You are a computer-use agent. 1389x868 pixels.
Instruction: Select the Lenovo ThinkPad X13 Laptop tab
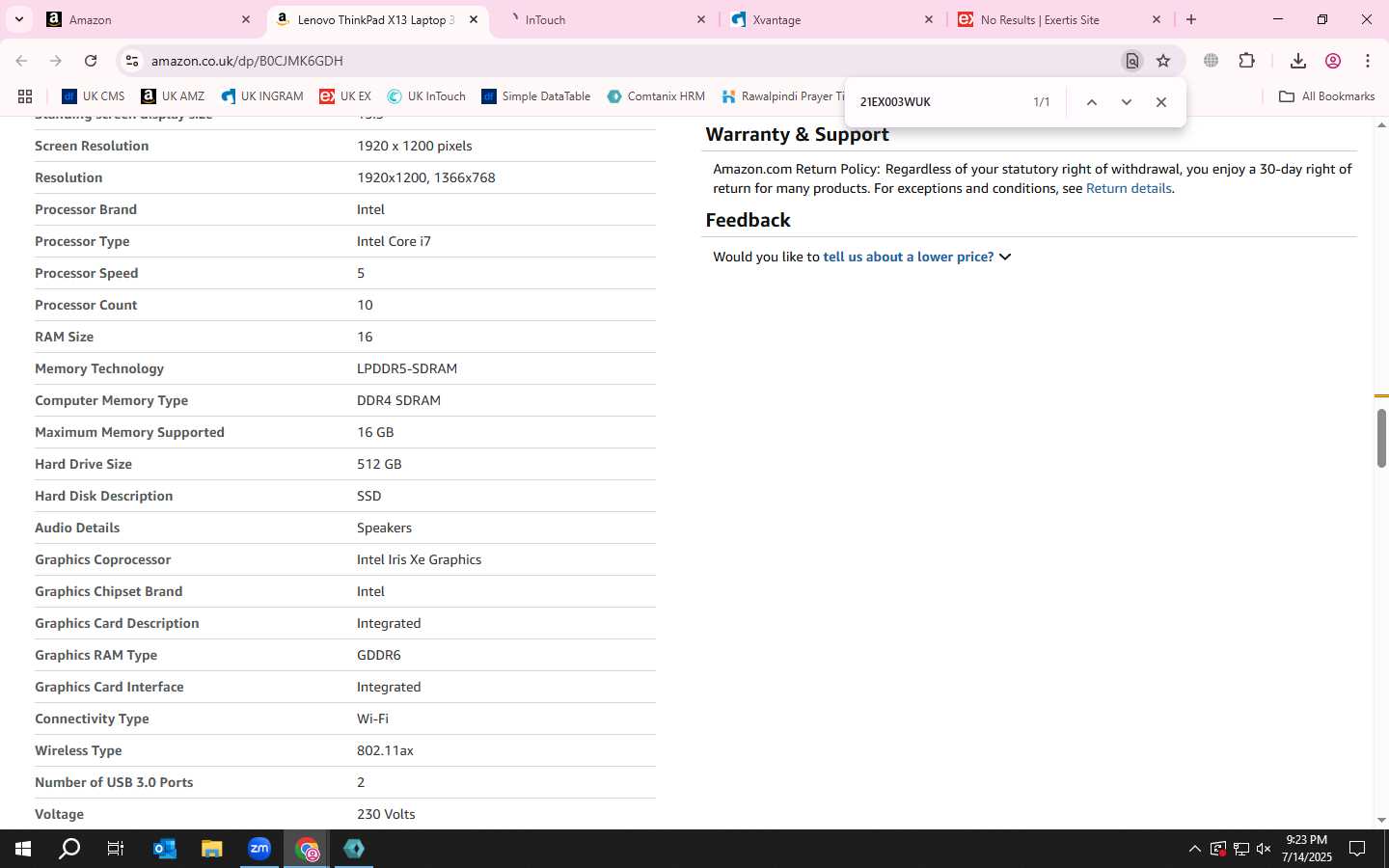pyautogui.click(x=377, y=19)
